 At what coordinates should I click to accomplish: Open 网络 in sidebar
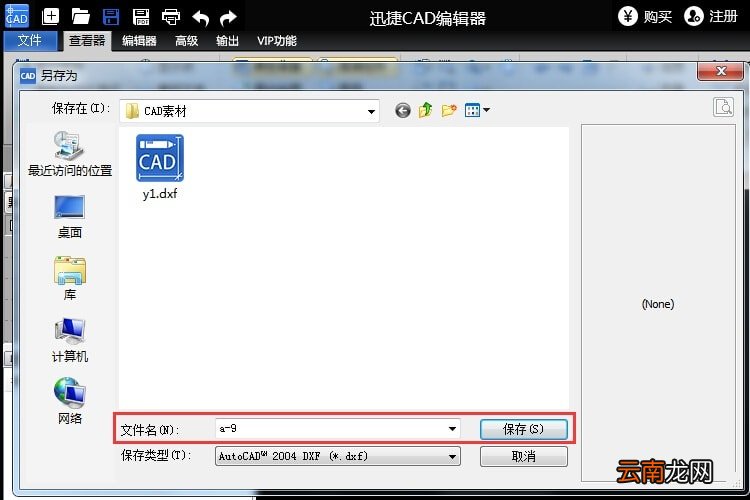click(x=70, y=401)
